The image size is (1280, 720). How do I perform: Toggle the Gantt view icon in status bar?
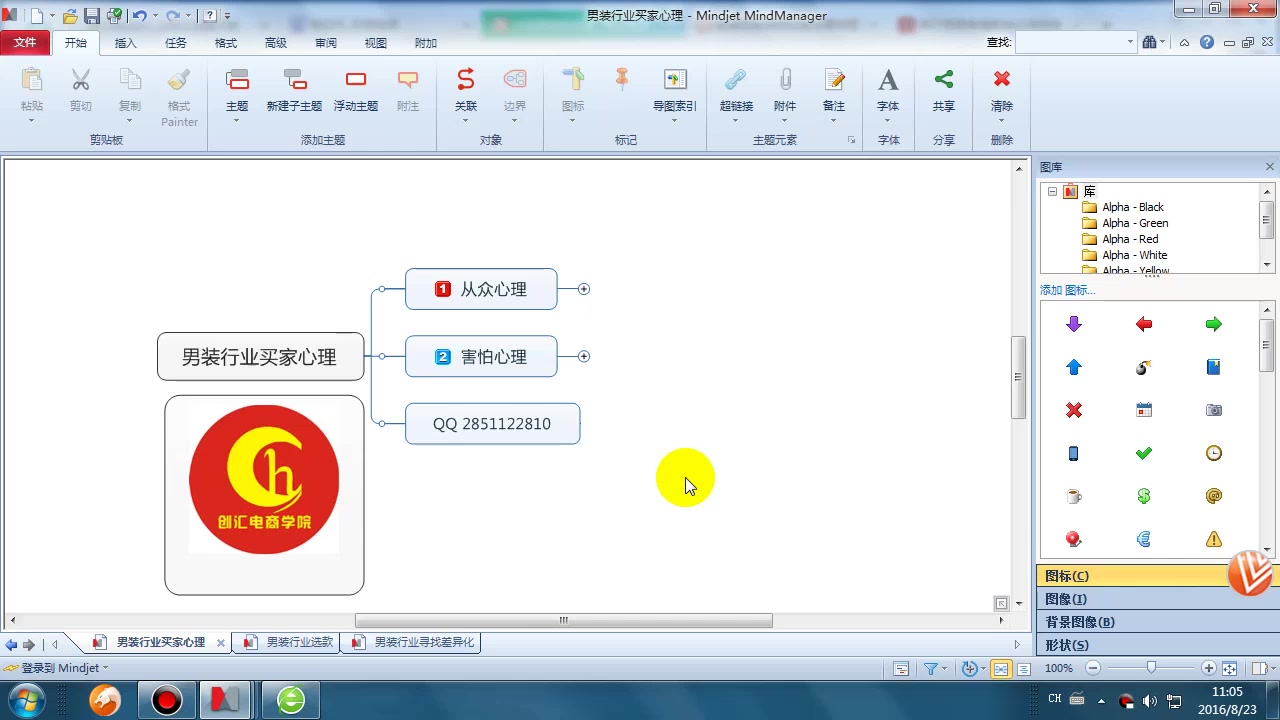point(901,669)
